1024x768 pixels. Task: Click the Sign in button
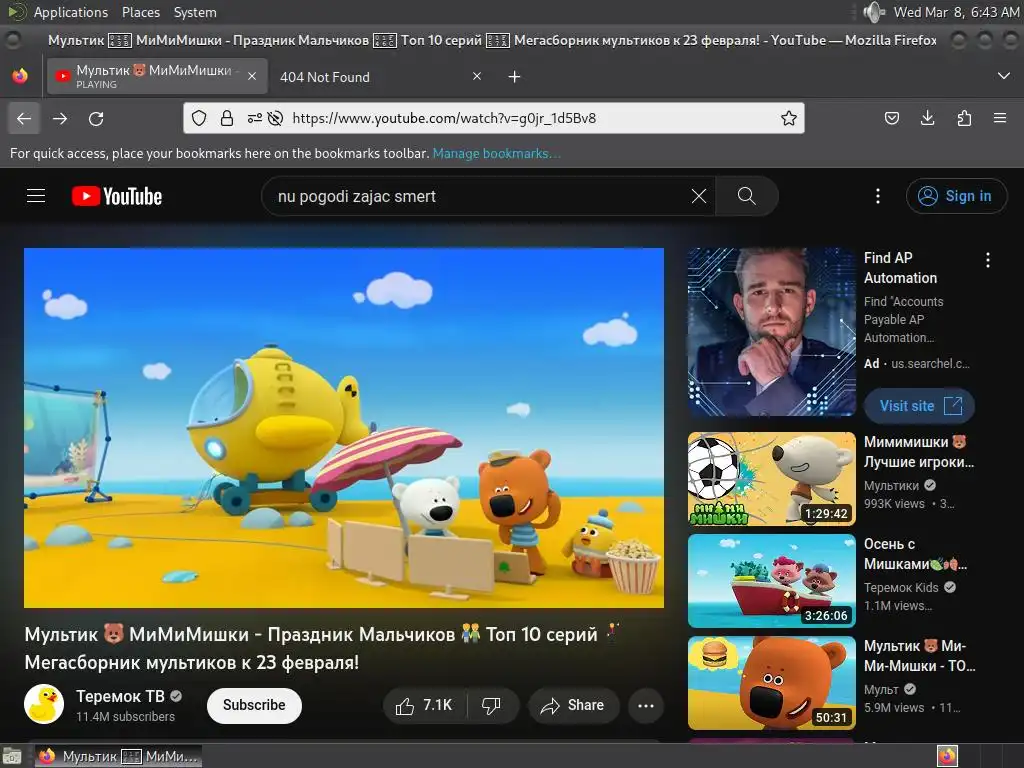(956, 196)
